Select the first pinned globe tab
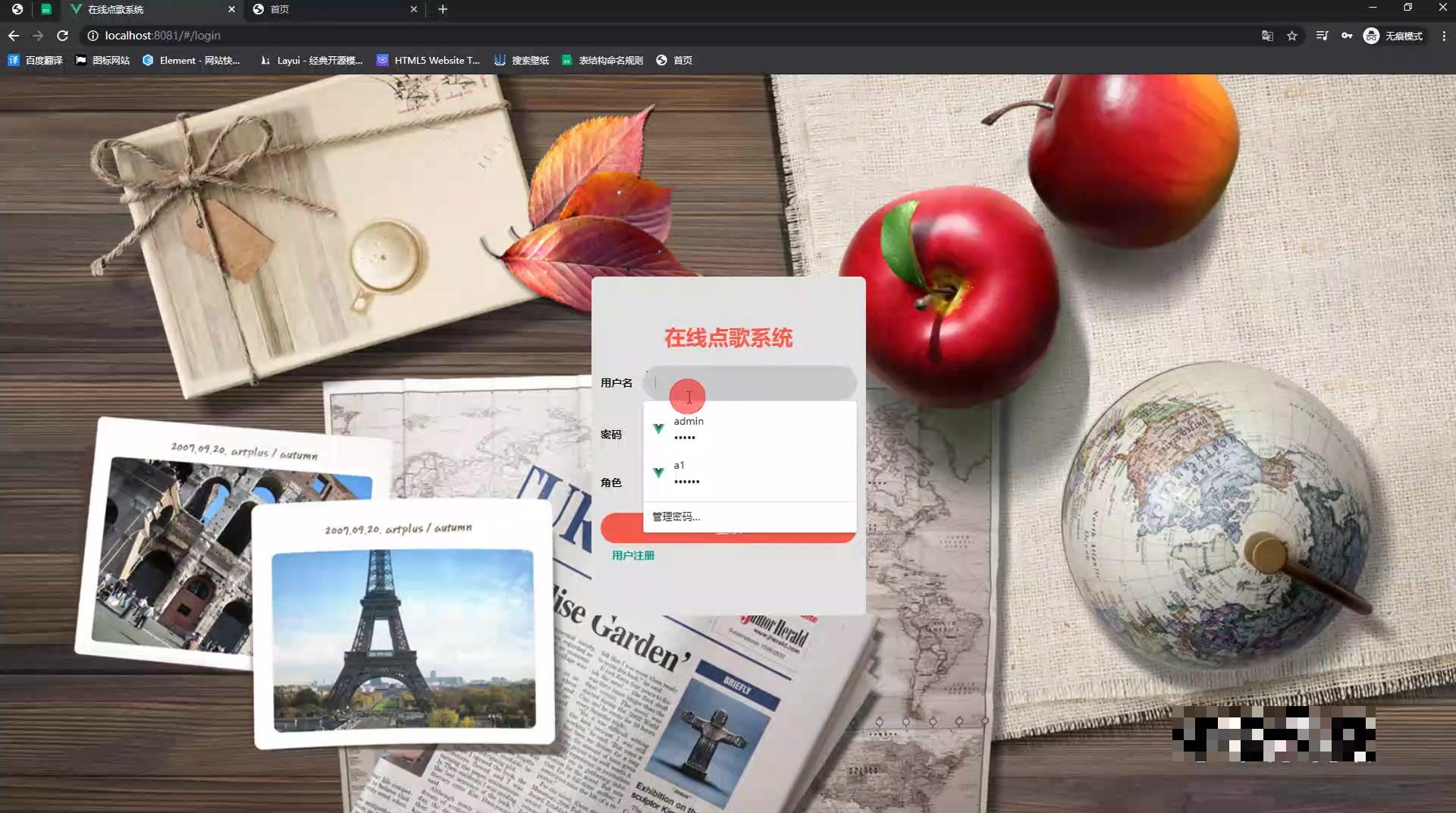Image resolution: width=1456 pixels, height=813 pixels. point(17,9)
